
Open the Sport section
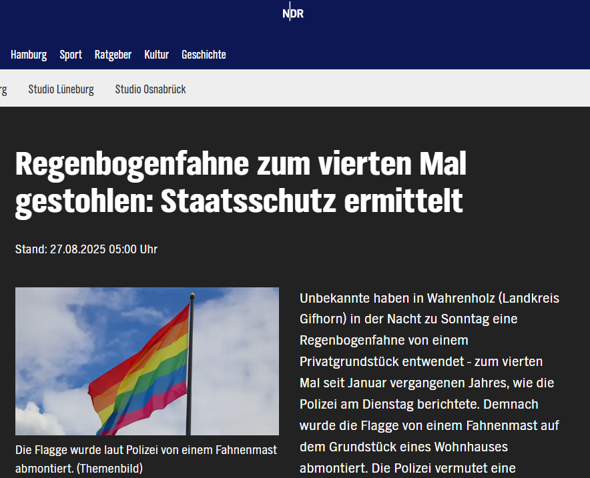point(71,55)
